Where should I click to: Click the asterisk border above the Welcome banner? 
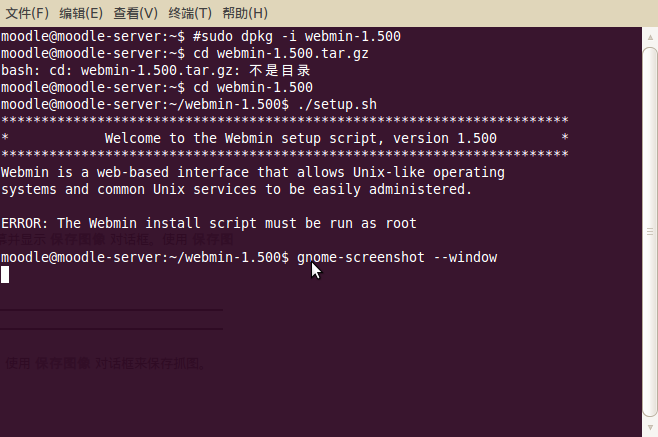click(x=285, y=121)
